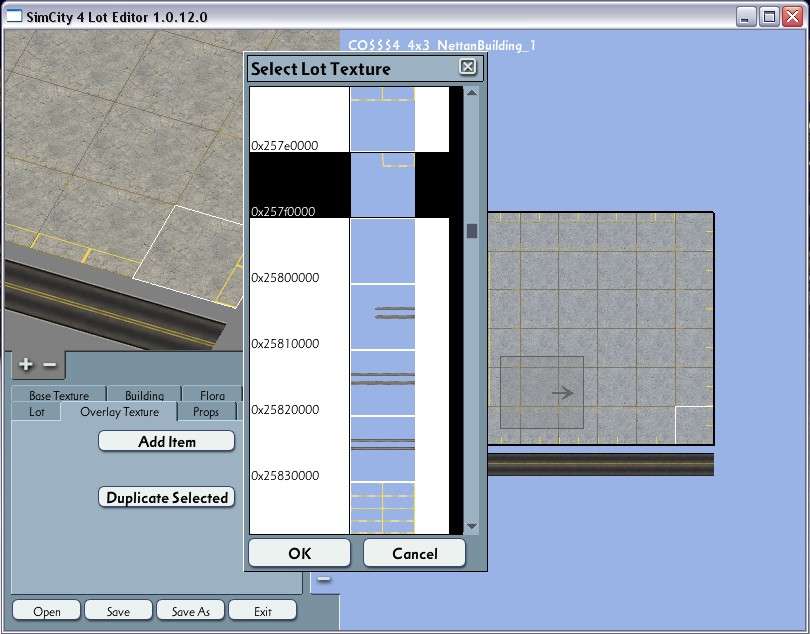Click the texture ID text 0x257e0000
This screenshot has width=810, height=634.
click(285, 146)
